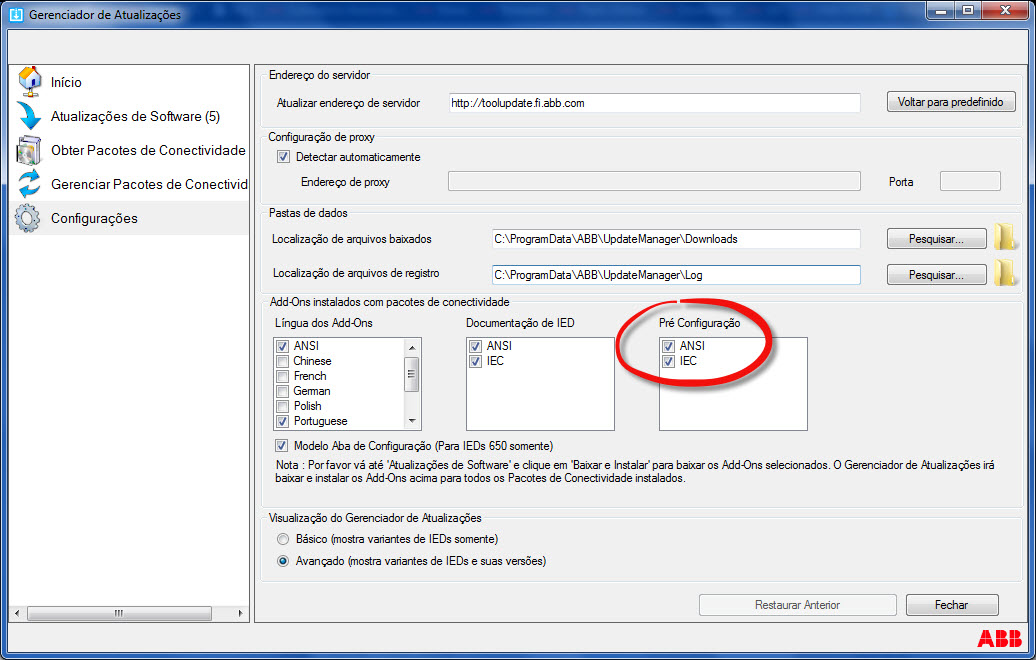Click the Porta input field
The height and width of the screenshot is (660, 1036).
970,181
